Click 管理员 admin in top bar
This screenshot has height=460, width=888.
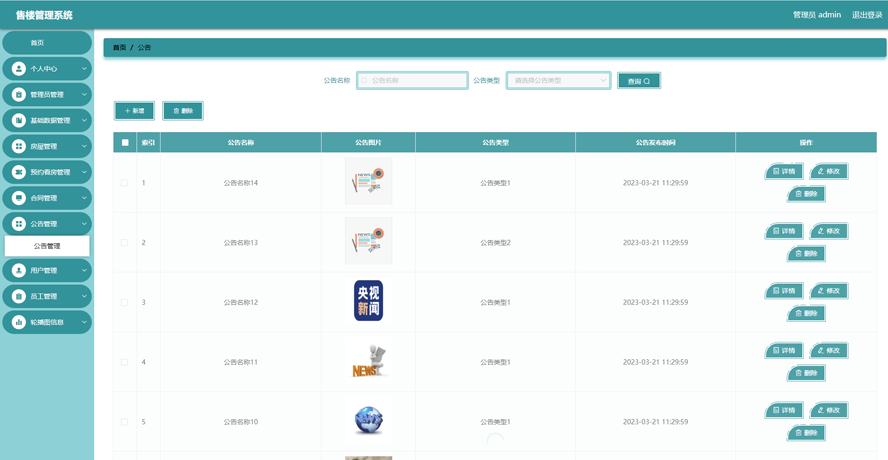tap(817, 15)
